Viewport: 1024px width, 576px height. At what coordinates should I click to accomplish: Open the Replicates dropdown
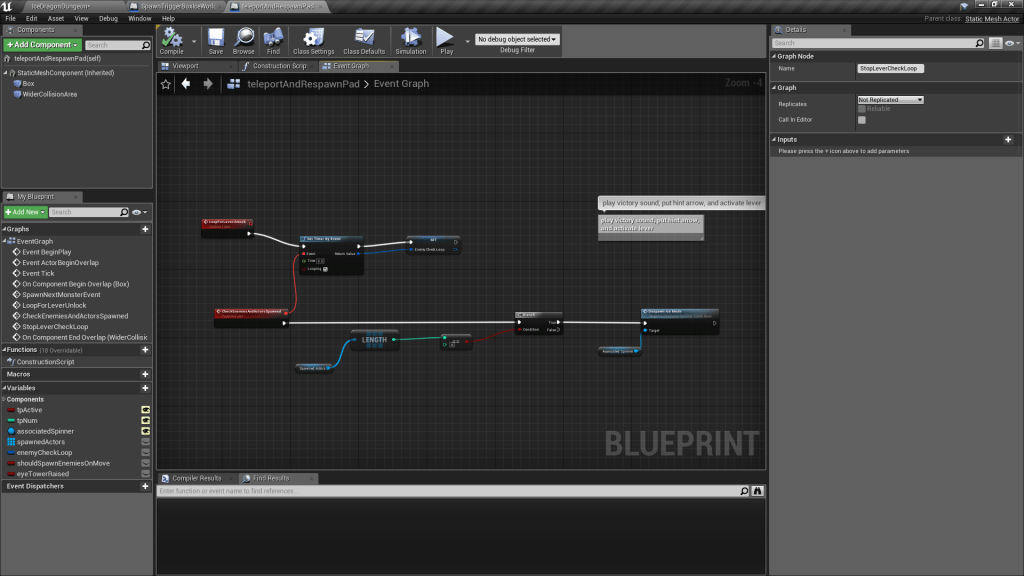tap(890, 100)
